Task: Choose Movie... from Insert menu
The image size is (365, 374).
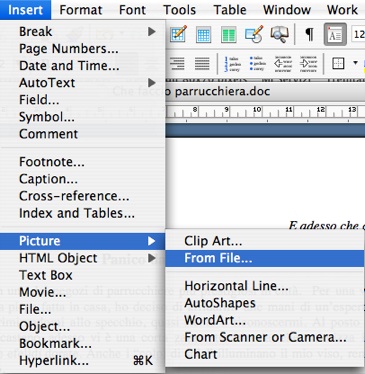Action: [83, 292]
